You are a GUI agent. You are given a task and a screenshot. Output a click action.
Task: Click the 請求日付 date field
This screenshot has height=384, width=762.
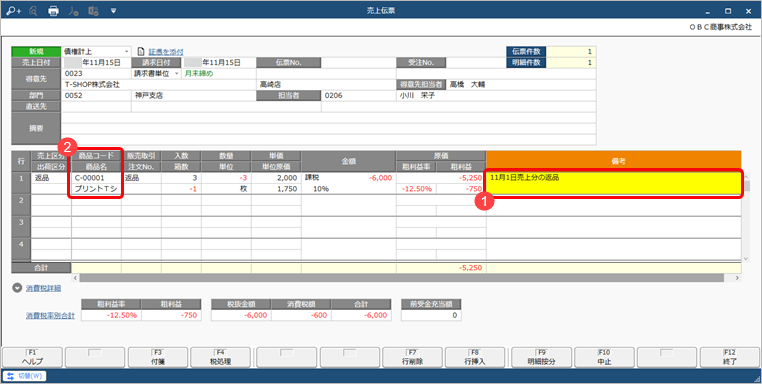coord(219,63)
